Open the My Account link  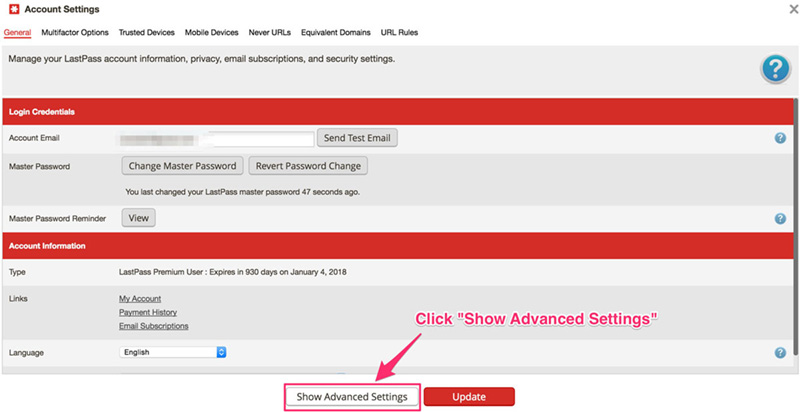click(140, 299)
